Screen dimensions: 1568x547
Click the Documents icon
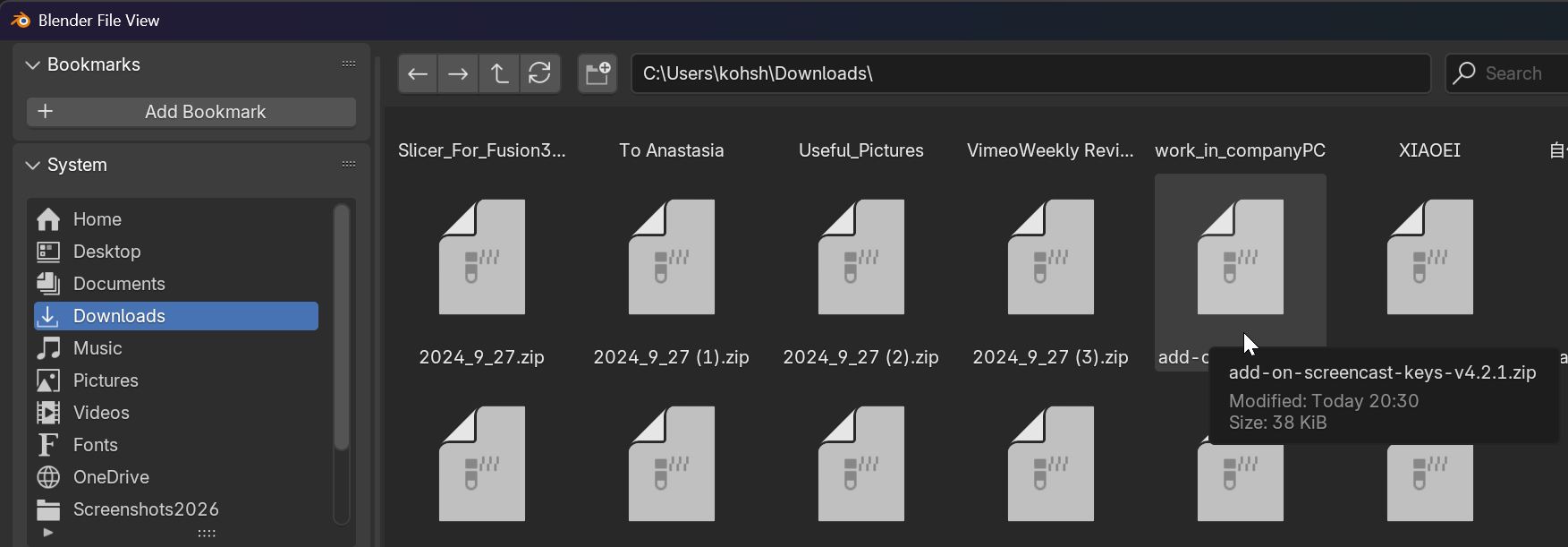pos(48,284)
